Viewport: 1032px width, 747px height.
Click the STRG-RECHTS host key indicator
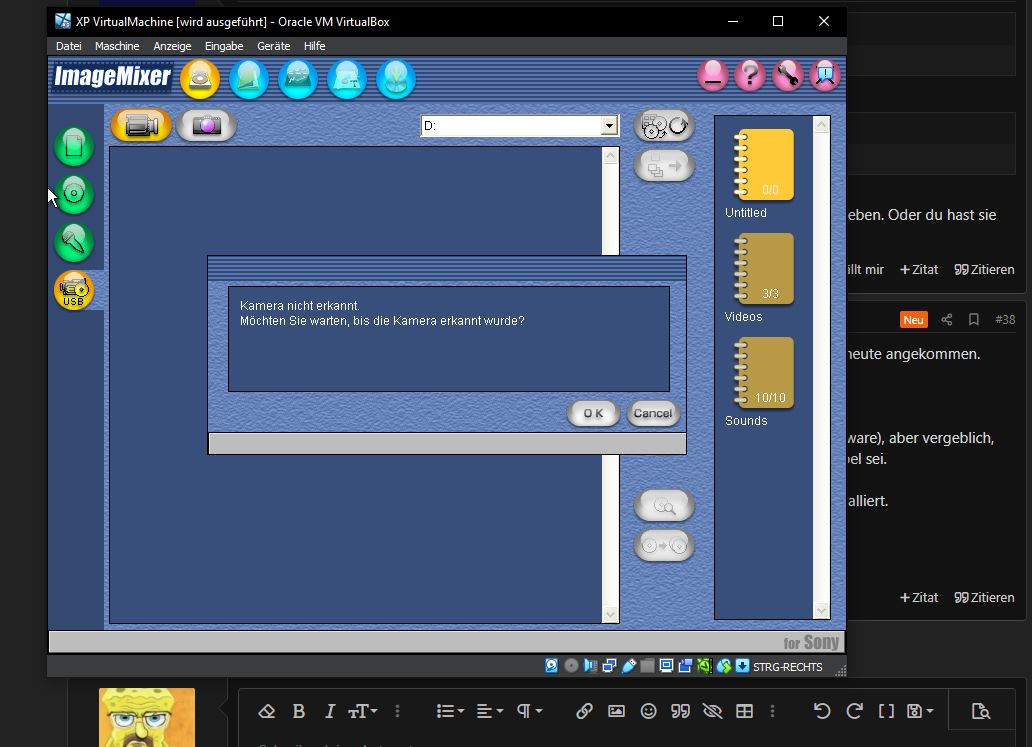coord(787,667)
